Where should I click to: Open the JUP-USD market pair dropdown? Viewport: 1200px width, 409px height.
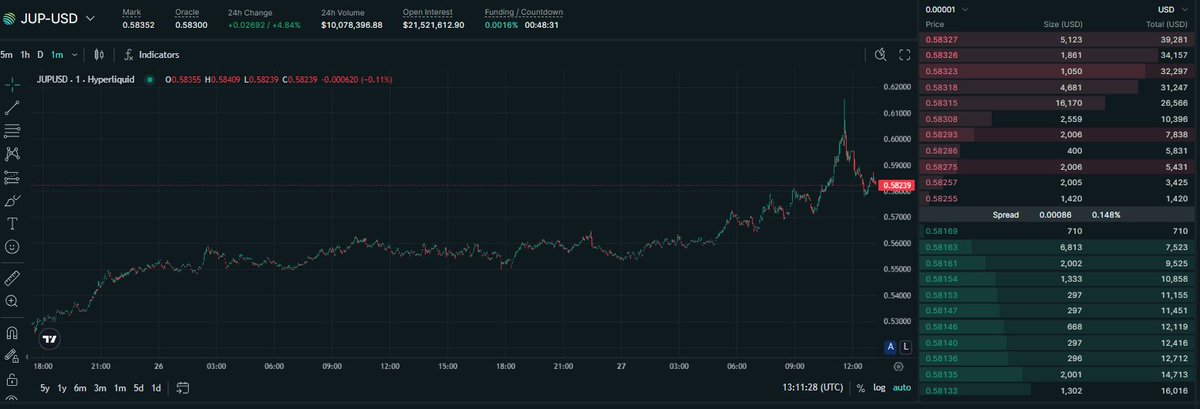[60, 18]
